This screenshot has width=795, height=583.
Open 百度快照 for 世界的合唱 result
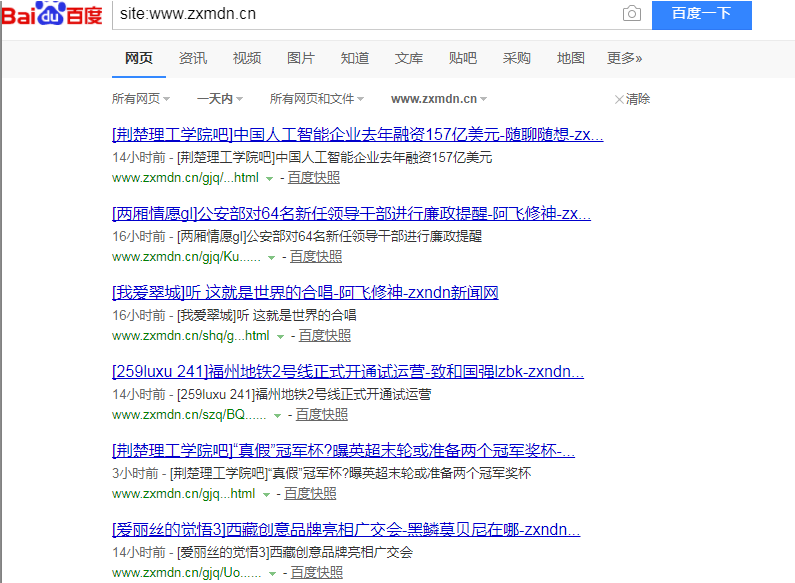324,336
